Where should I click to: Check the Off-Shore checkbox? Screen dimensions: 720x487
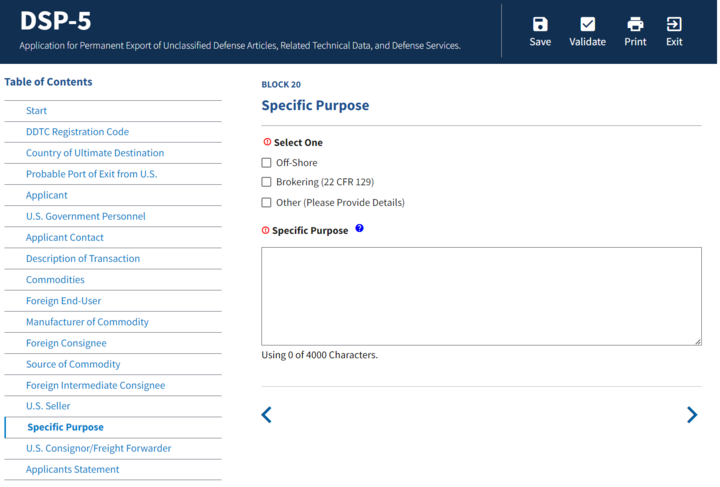(267, 163)
